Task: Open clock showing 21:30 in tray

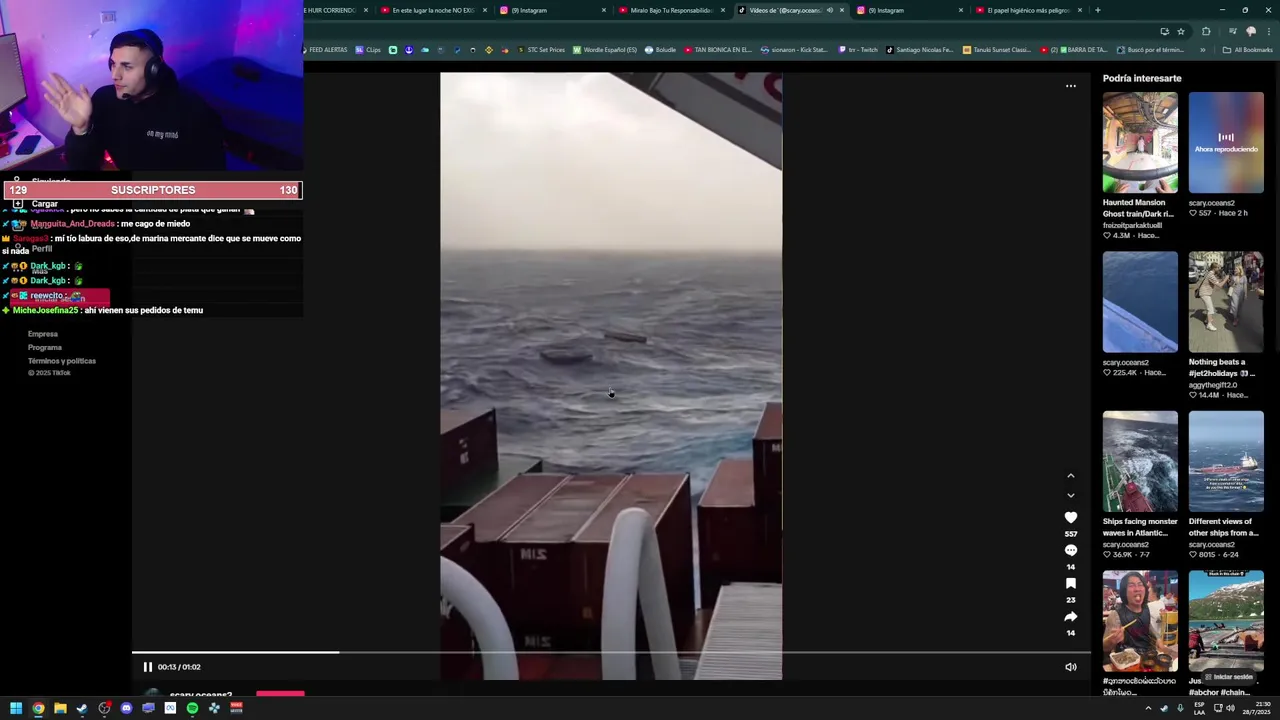Action: [1256, 708]
